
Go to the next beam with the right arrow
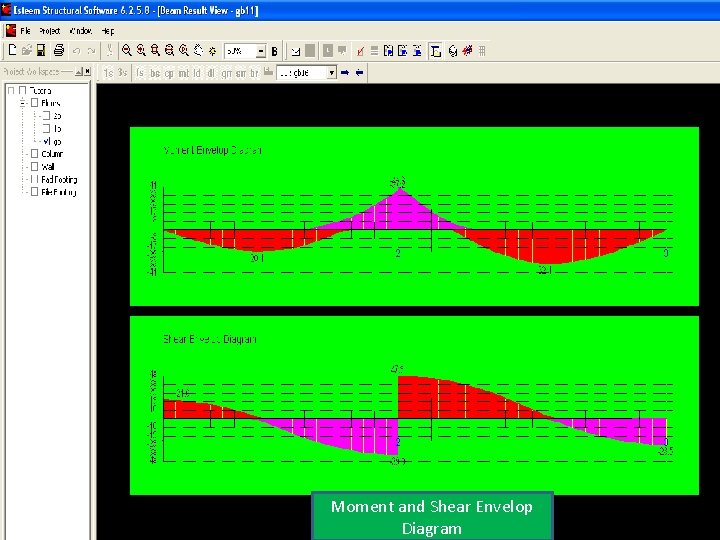[x=345, y=73]
